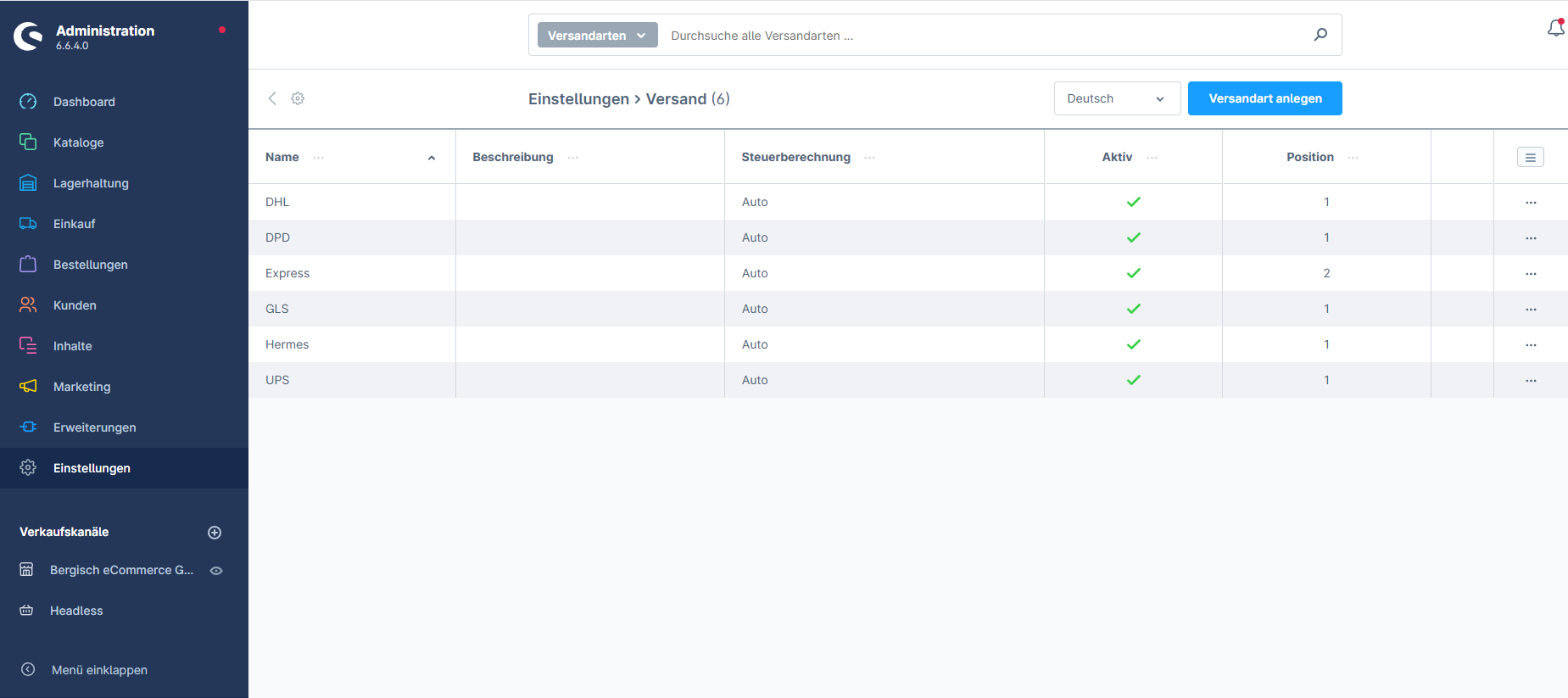
Task: Toggle storefront preview eye for Bergisch eCommerce
Action: [x=216, y=571]
